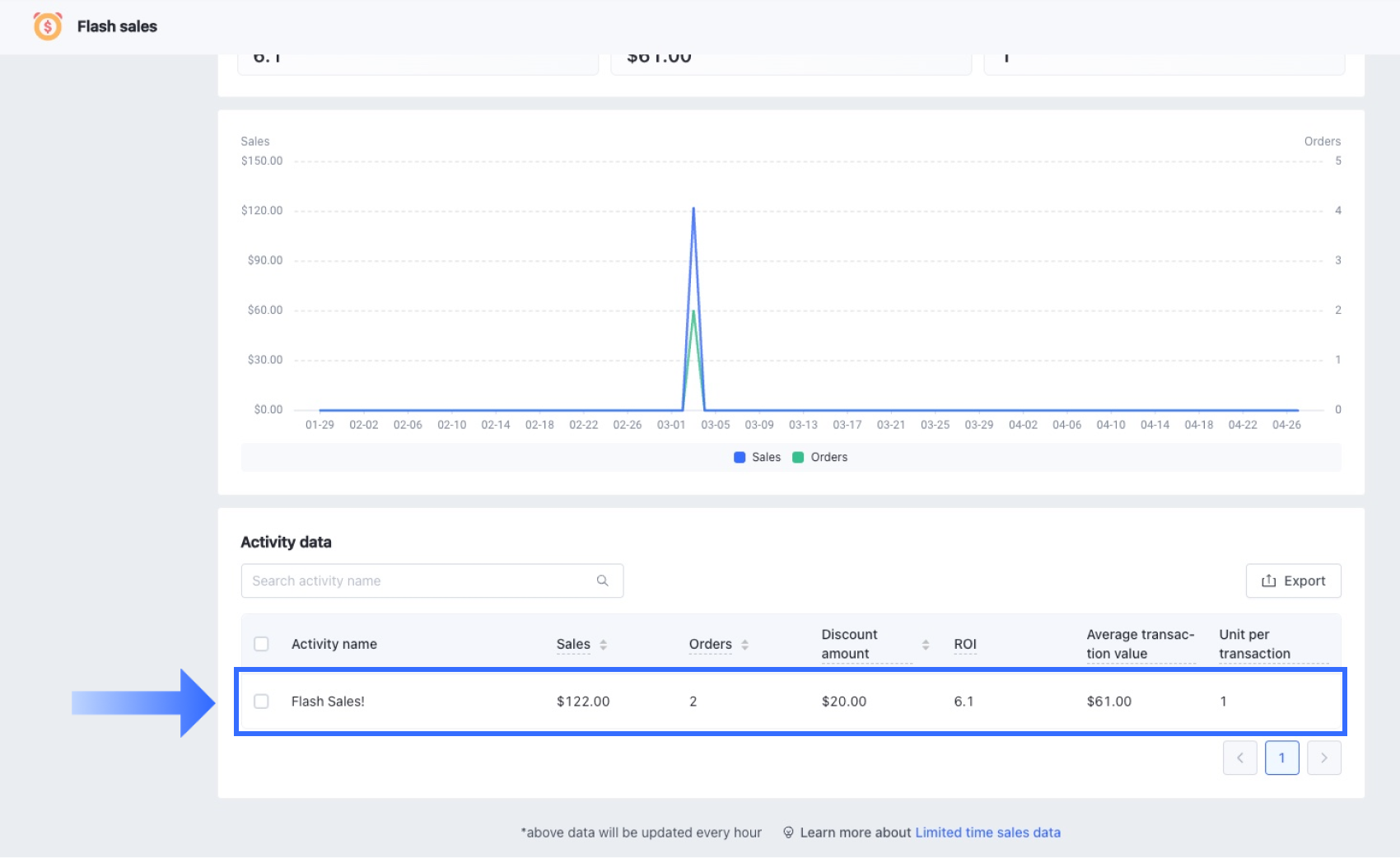Go to next page with right chevron
Screen dimensions: 1400x858
pos(1324,758)
